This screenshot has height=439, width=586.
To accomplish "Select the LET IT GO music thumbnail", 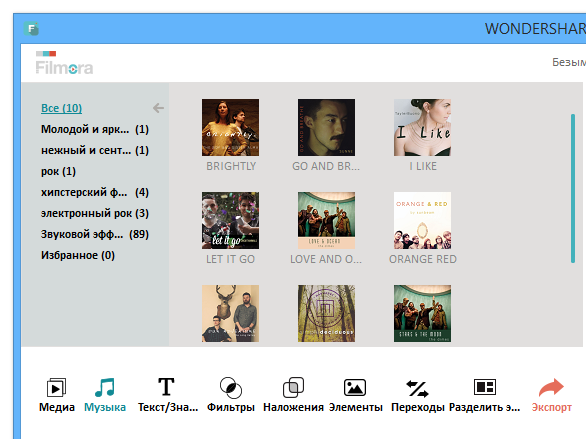I will 231,220.
